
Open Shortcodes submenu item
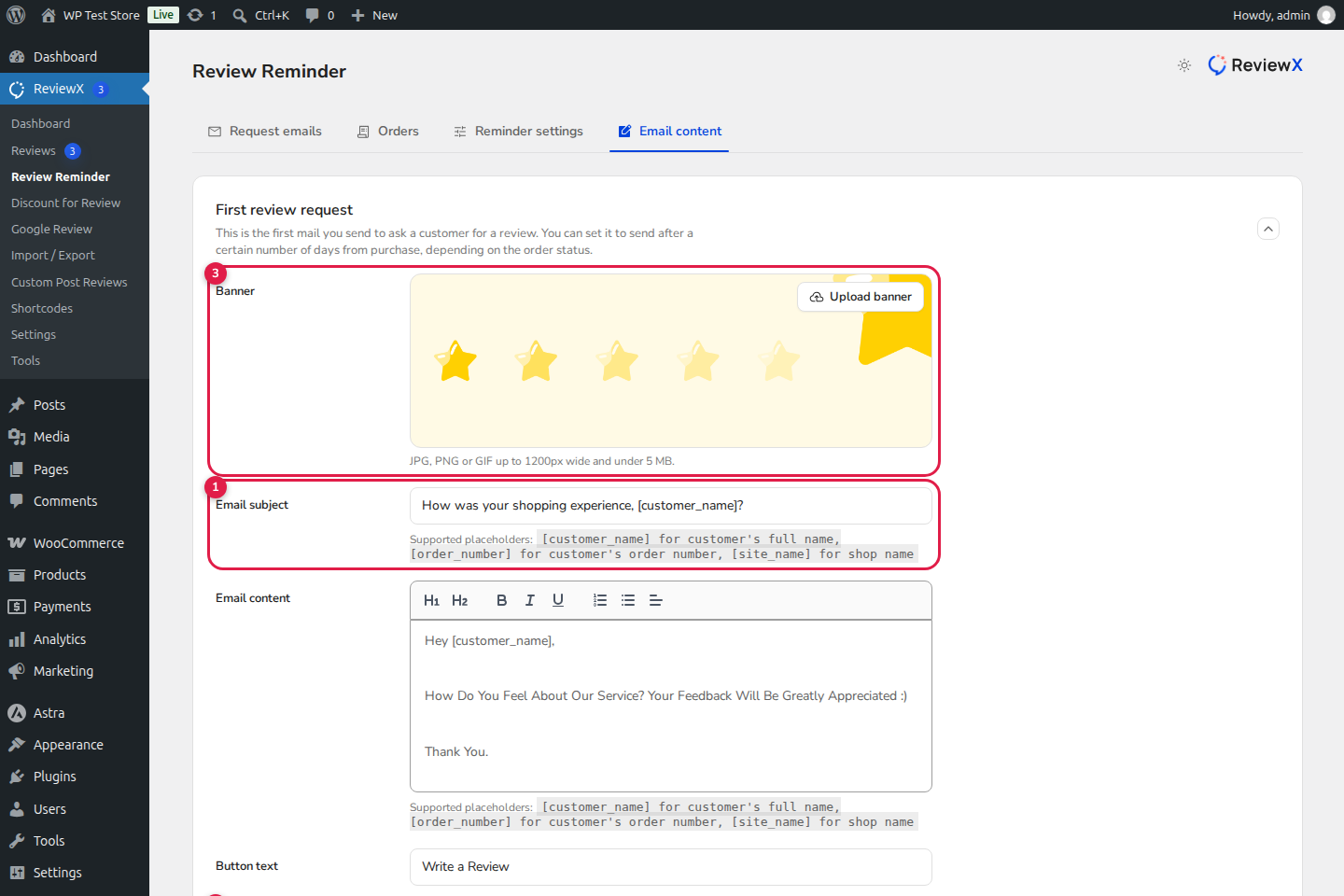pos(42,308)
